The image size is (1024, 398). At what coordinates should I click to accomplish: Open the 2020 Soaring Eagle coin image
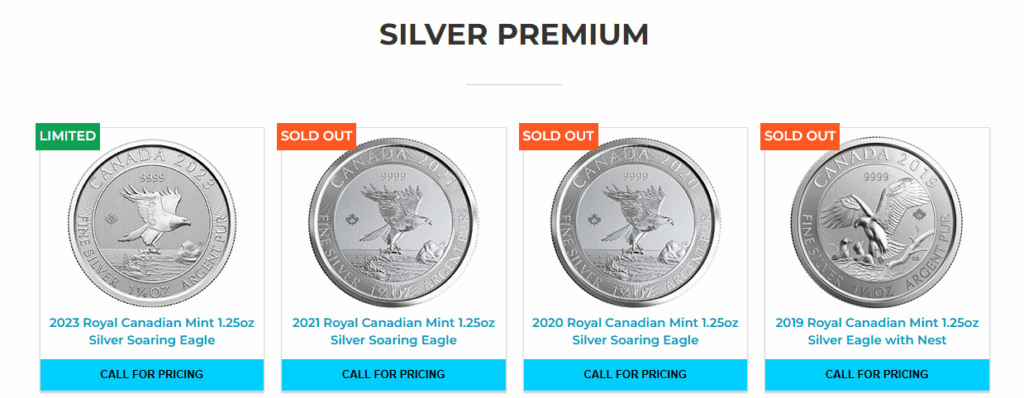[635, 224]
